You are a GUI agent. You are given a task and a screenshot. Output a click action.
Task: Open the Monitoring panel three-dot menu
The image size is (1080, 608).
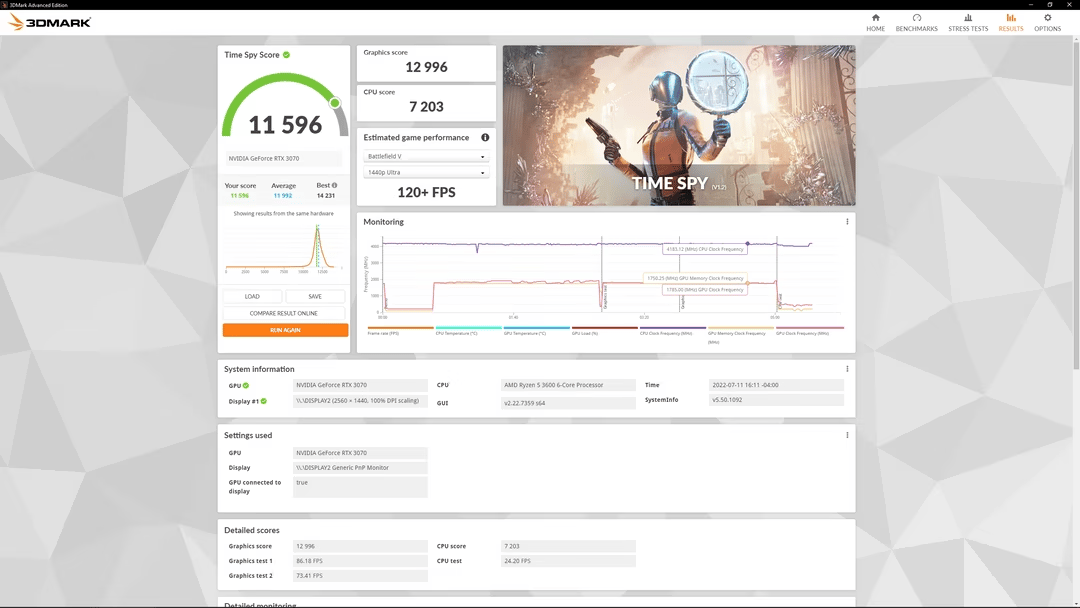click(x=847, y=222)
